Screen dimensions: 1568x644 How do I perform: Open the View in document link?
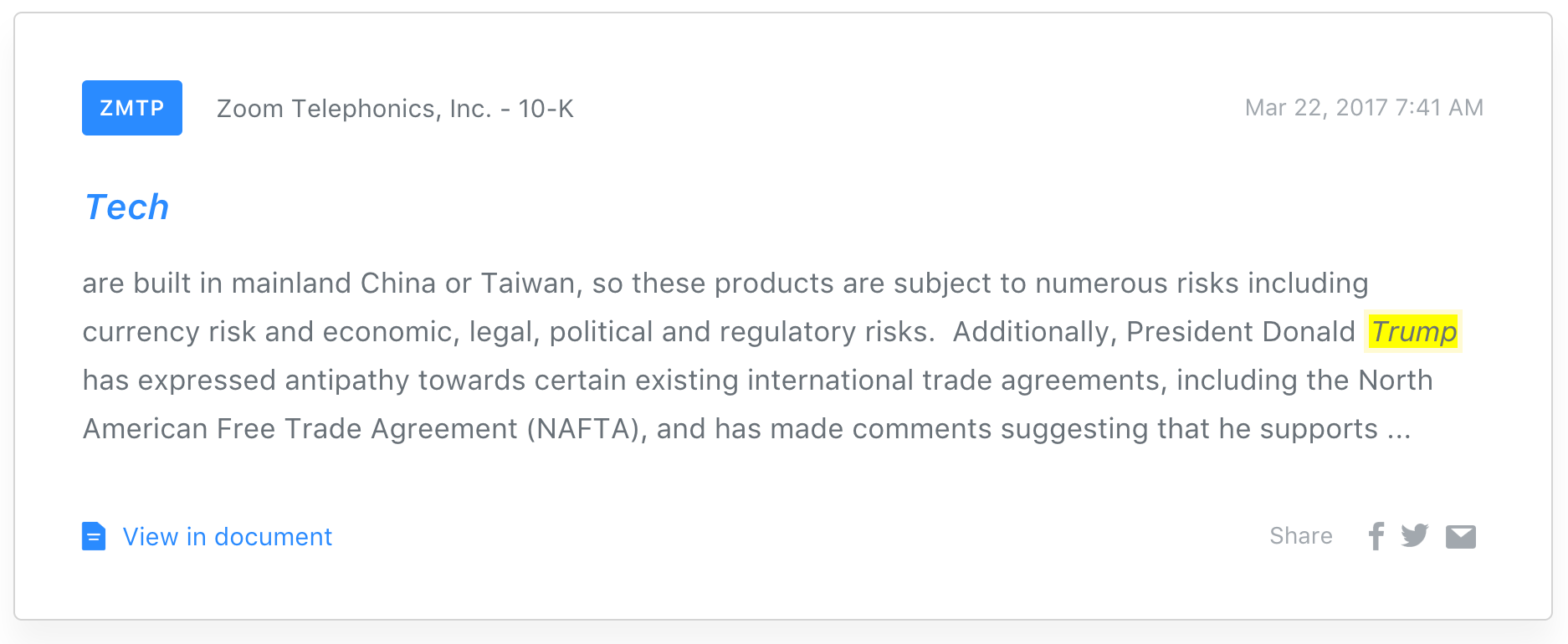(227, 537)
